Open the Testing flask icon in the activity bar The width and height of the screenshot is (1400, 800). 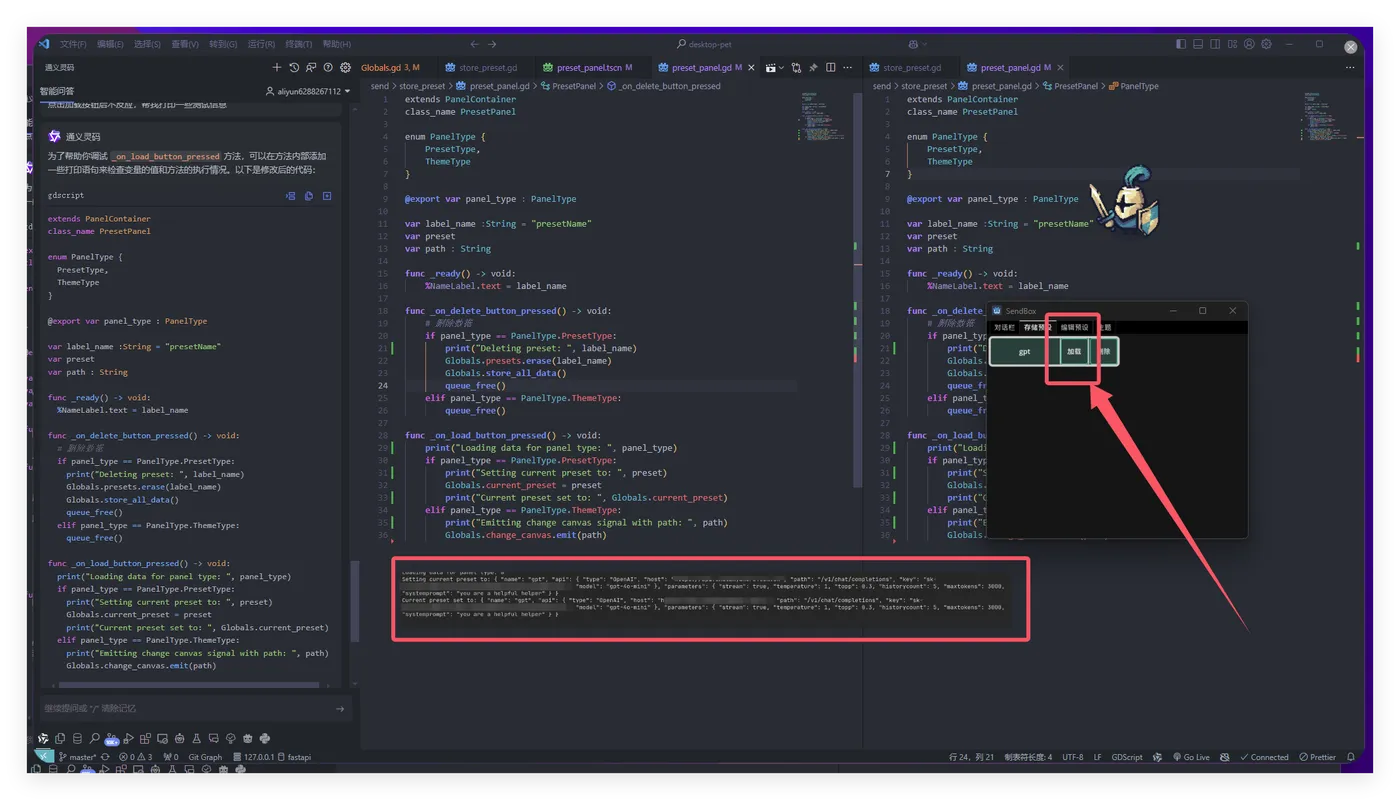point(196,739)
